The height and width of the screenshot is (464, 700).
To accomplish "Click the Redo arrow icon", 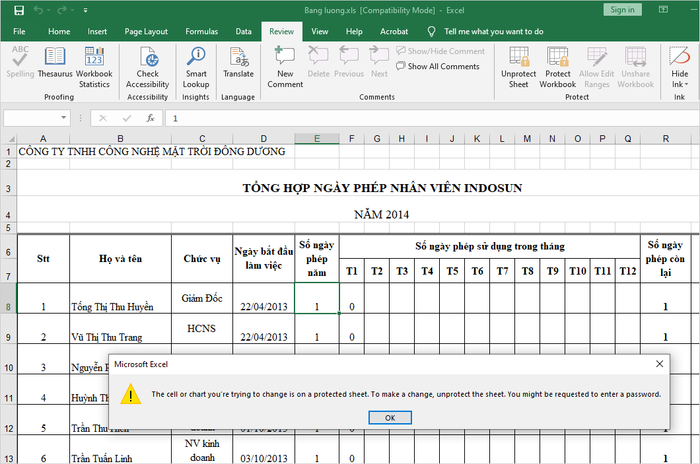I will tap(62, 10).
